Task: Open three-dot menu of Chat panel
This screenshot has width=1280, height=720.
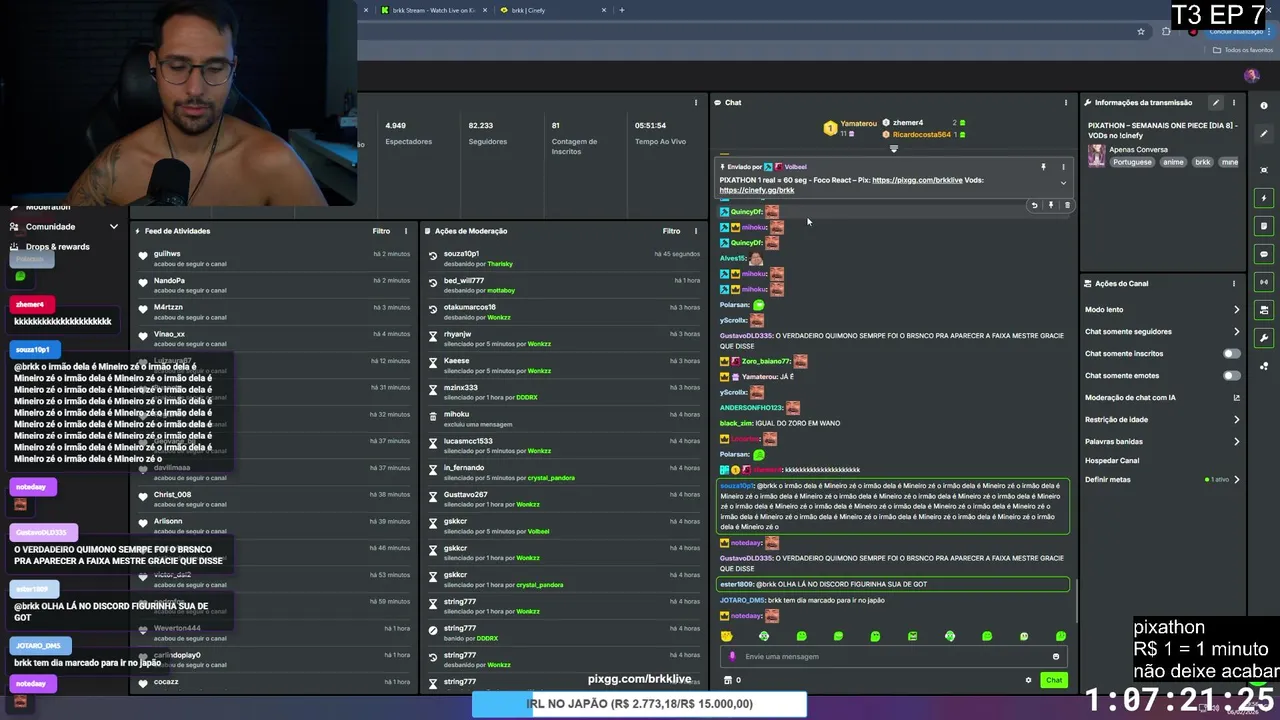Action: (x=1066, y=102)
